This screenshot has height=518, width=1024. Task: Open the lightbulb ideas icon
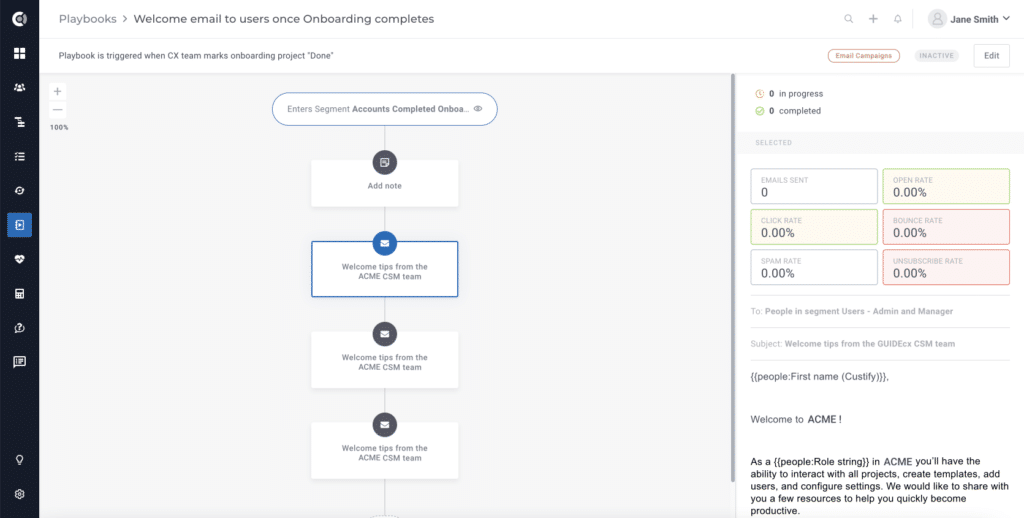click(x=20, y=460)
